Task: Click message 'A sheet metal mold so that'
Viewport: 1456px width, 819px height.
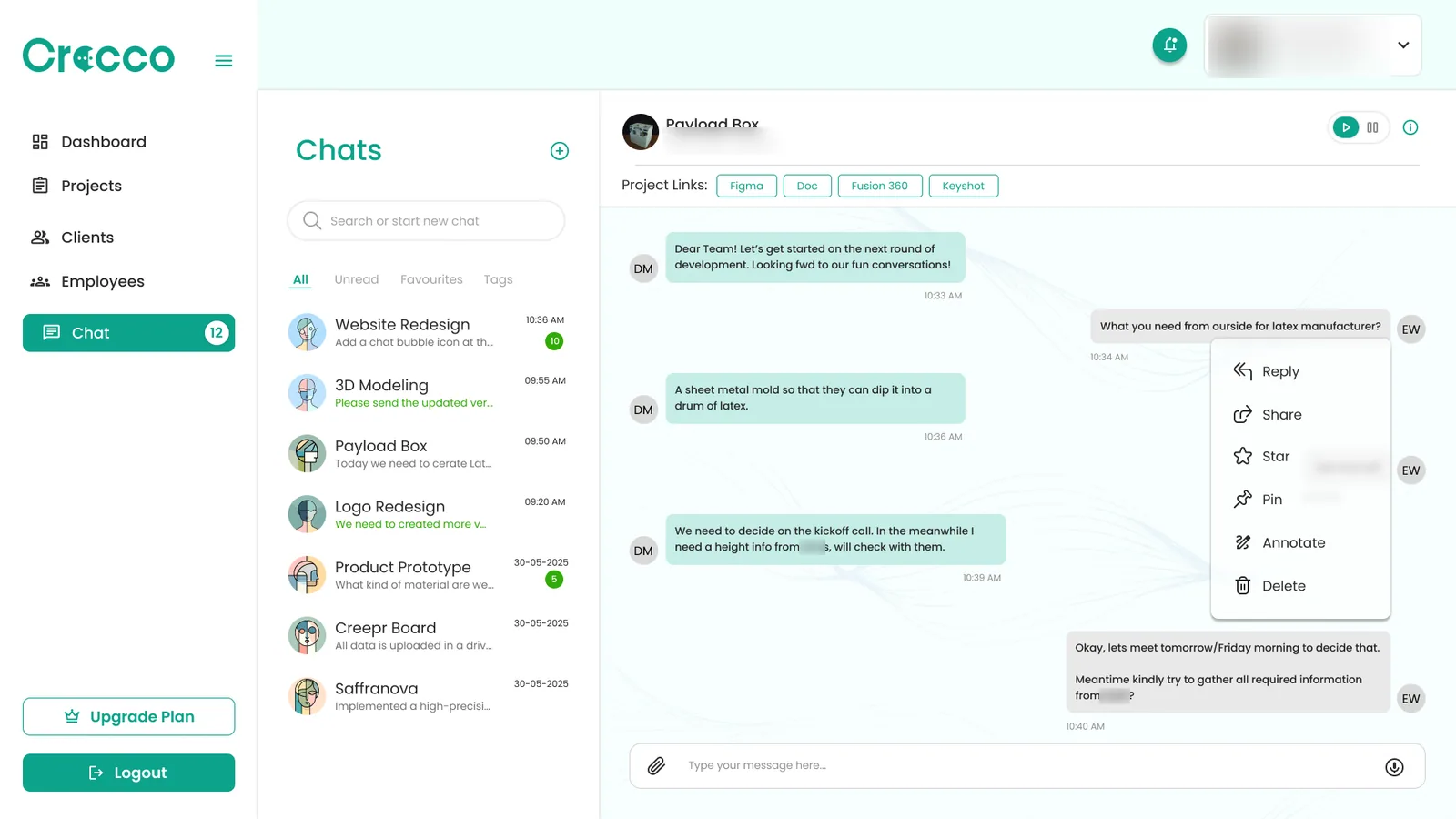Action: coord(815,399)
